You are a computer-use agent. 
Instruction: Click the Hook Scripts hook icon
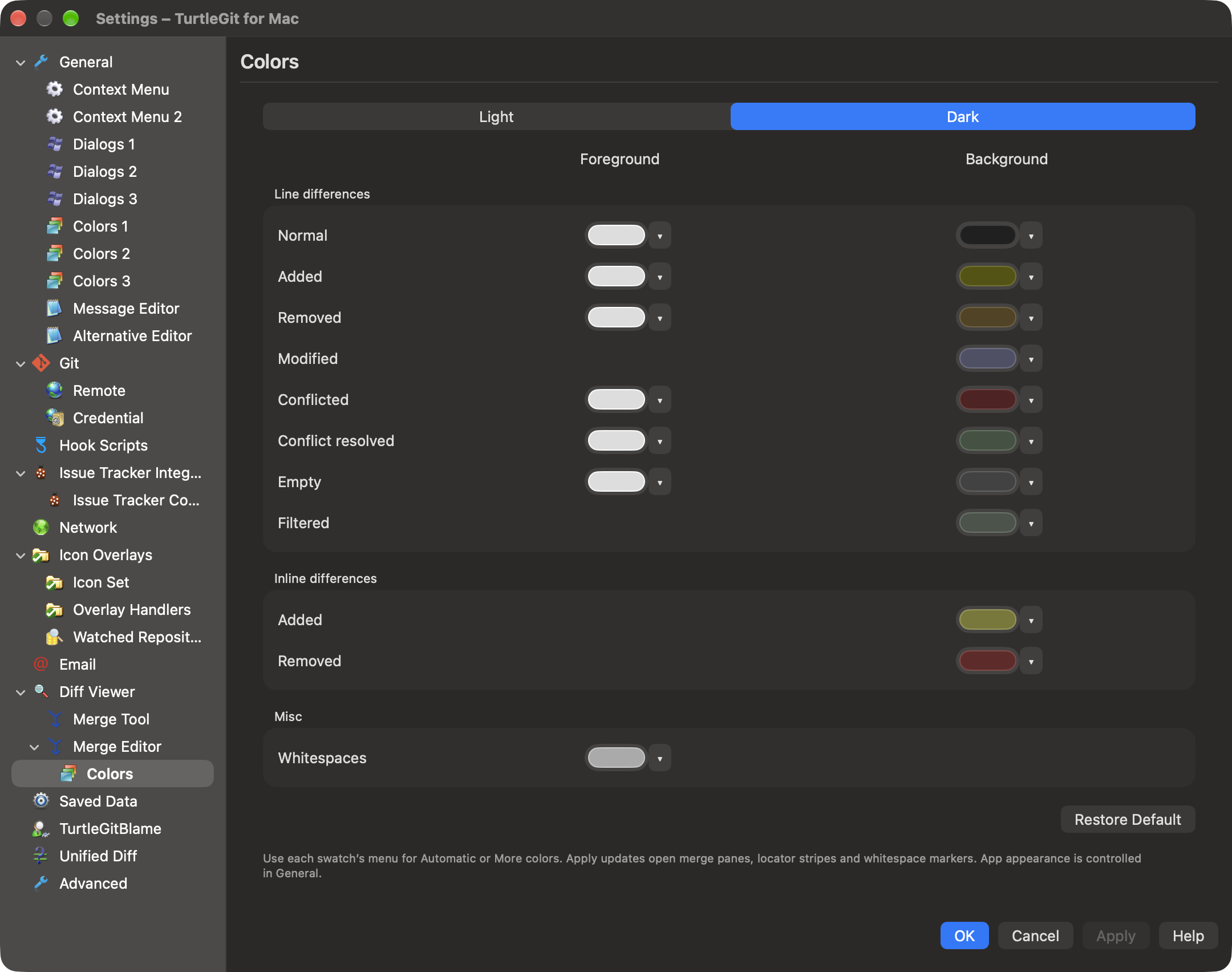point(41,445)
